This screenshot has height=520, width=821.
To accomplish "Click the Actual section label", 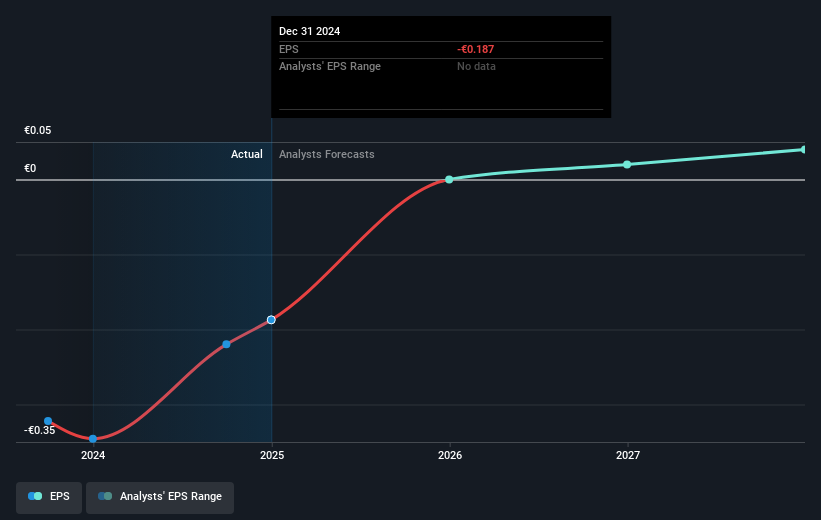I will (x=247, y=154).
